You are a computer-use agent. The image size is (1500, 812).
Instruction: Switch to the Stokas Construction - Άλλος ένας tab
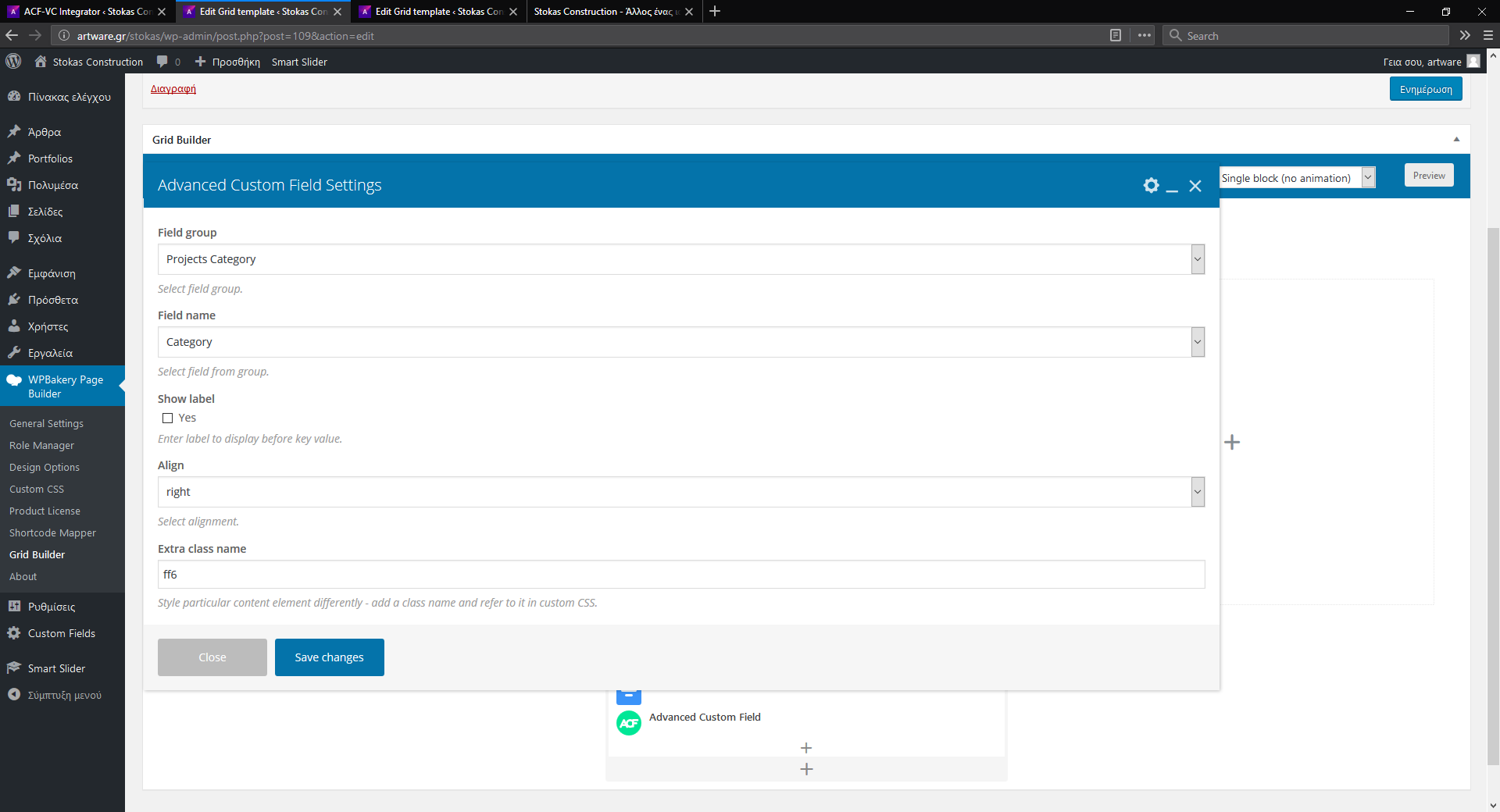(x=613, y=12)
